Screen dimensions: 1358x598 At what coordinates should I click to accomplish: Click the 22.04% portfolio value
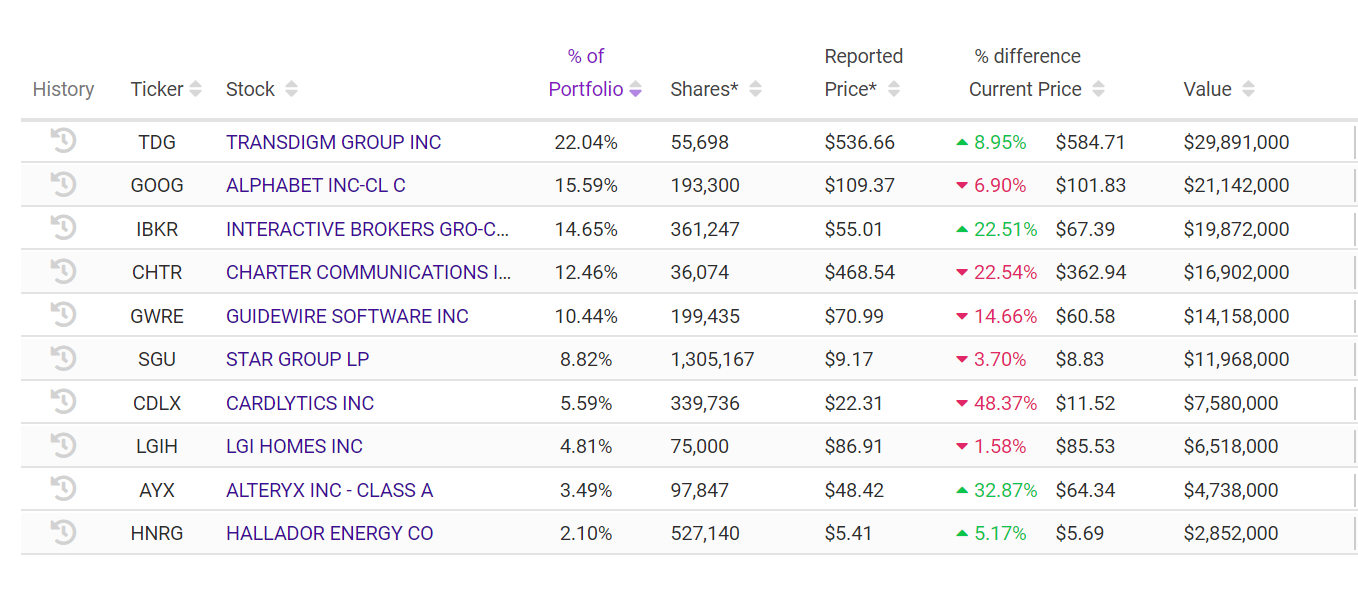point(586,142)
